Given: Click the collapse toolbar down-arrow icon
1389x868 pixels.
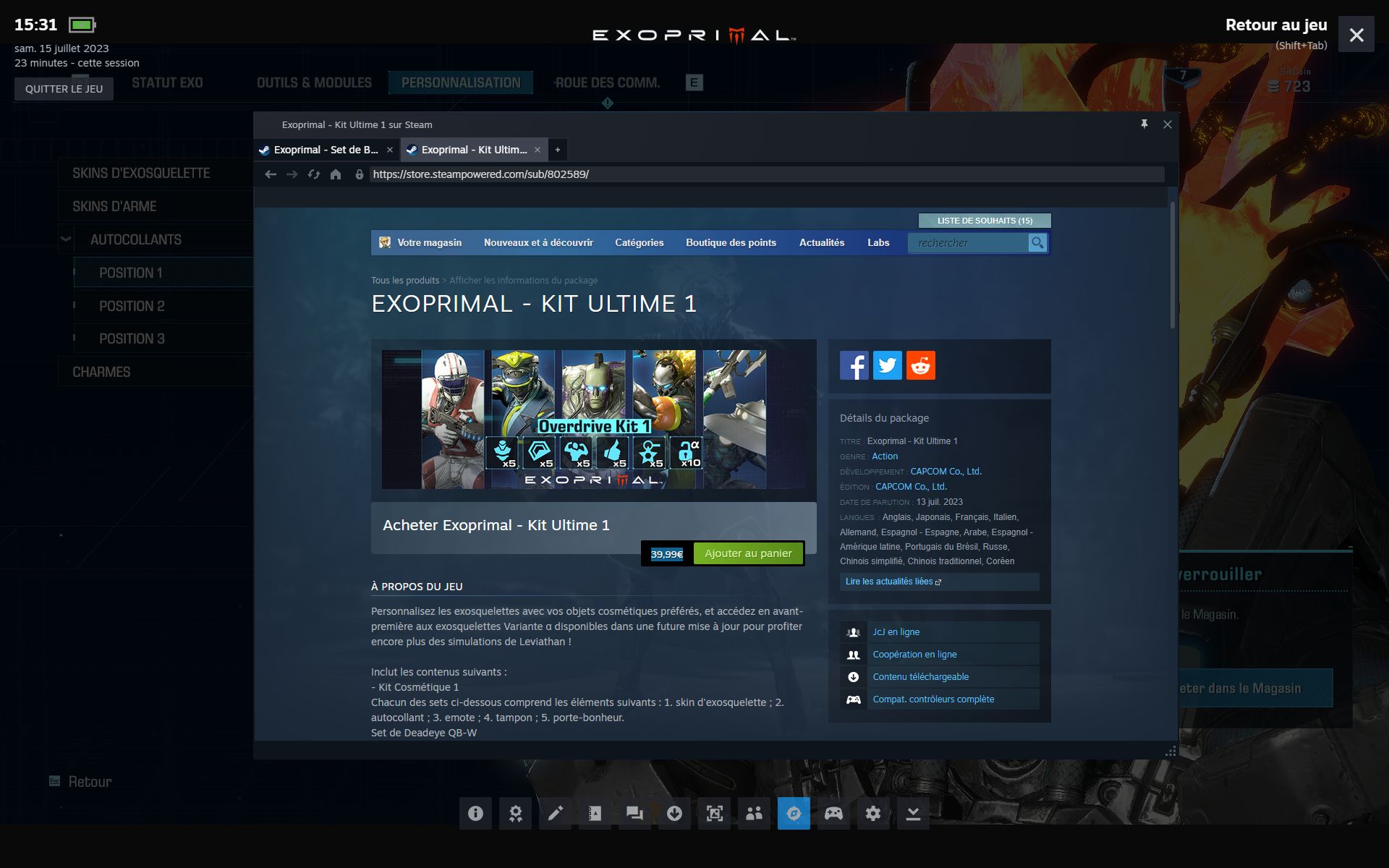Looking at the screenshot, I should 913,814.
